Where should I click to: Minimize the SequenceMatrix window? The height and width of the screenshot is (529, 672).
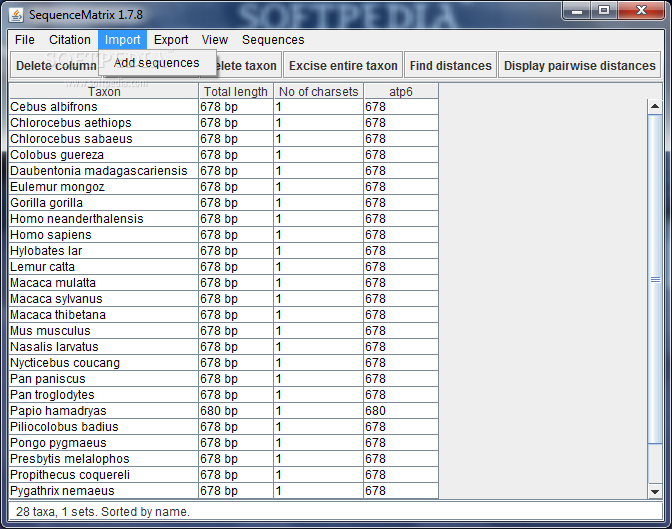coord(576,11)
